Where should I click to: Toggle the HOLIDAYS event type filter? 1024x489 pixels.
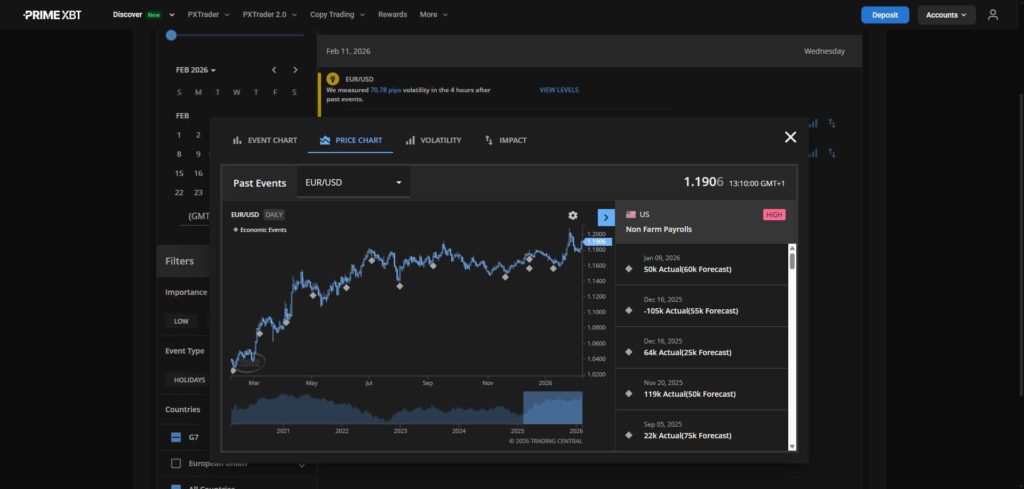(x=189, y=380)
